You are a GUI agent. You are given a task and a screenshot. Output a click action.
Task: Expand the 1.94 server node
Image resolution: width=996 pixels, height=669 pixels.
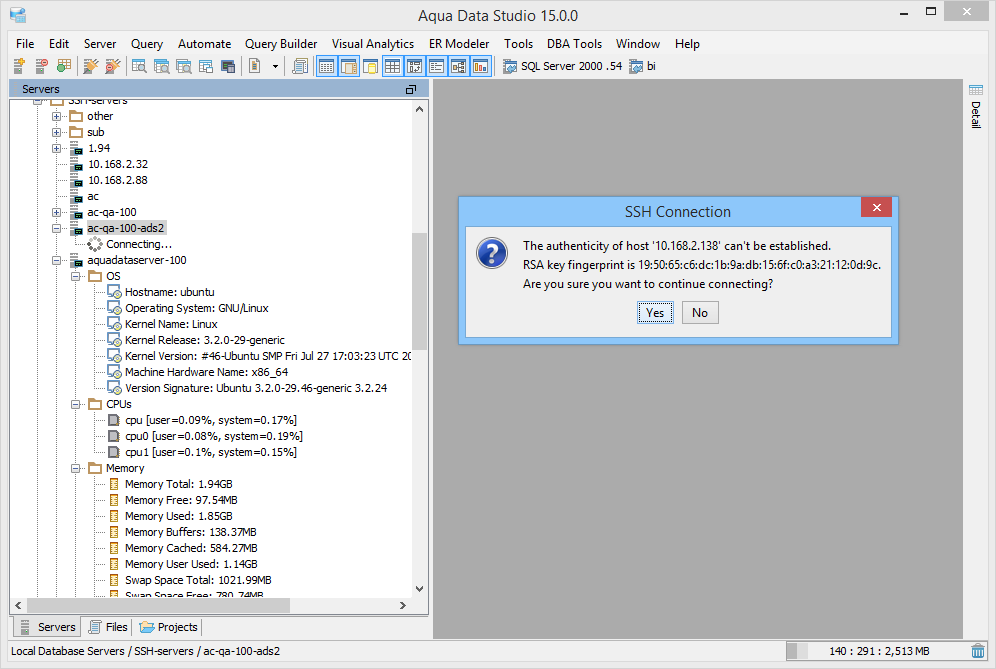coord(57,148)
